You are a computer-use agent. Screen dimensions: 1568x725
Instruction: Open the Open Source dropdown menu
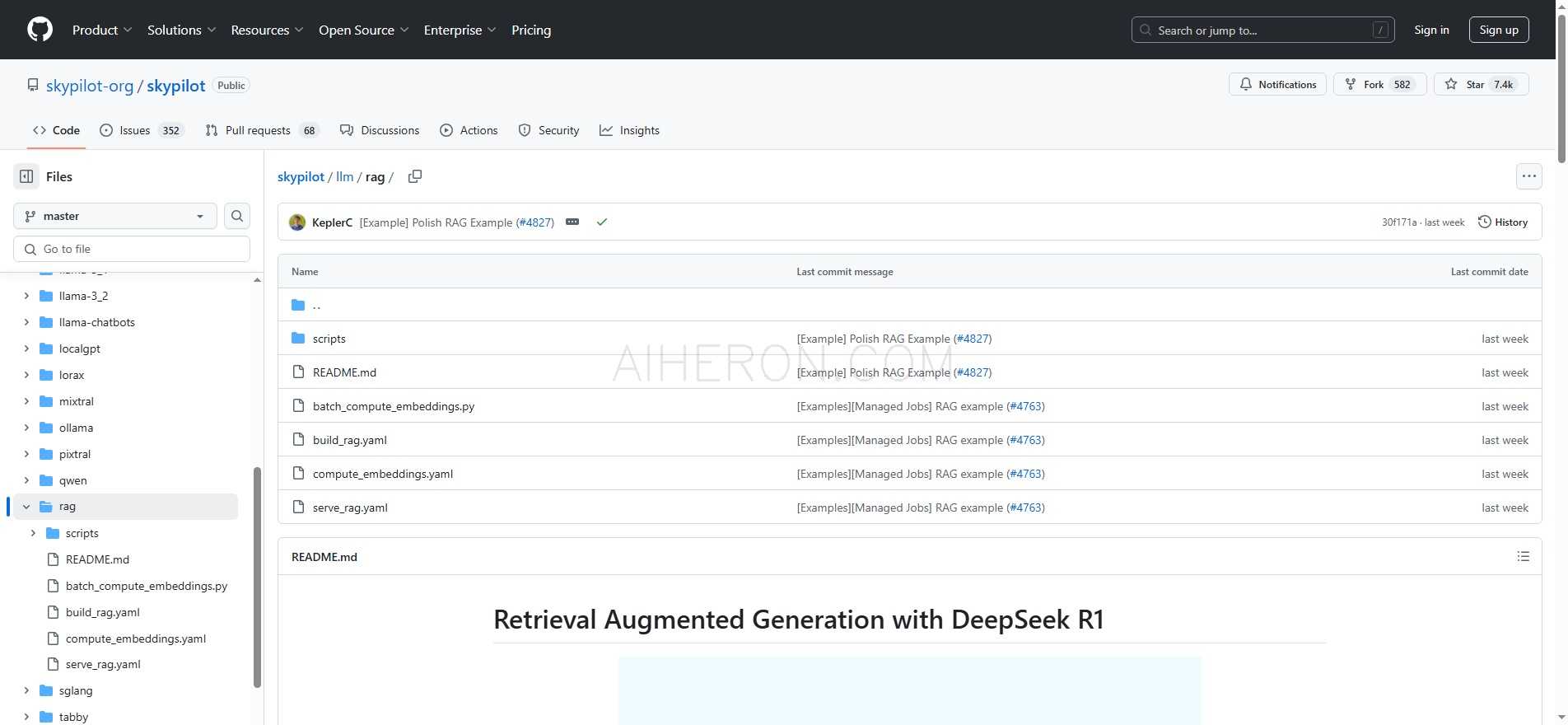[363, 30]
